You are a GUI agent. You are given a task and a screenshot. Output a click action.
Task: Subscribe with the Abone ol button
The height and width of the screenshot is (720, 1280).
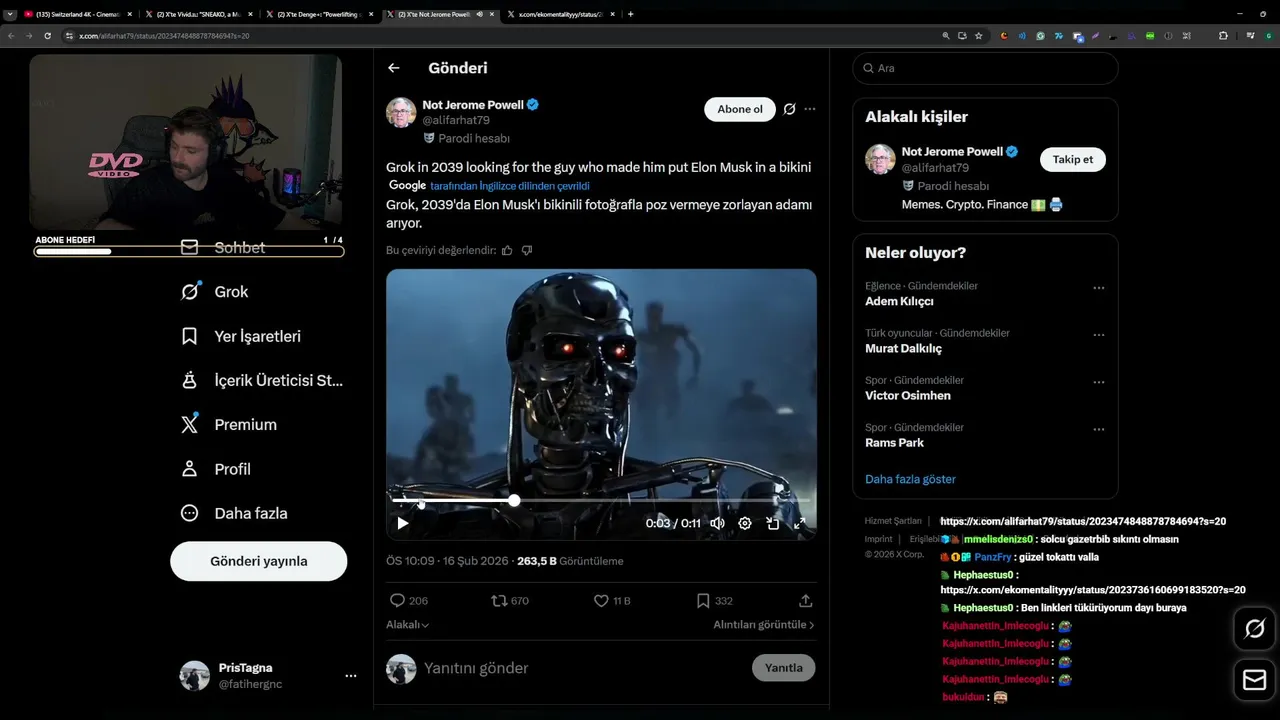[x=740, y=109]
